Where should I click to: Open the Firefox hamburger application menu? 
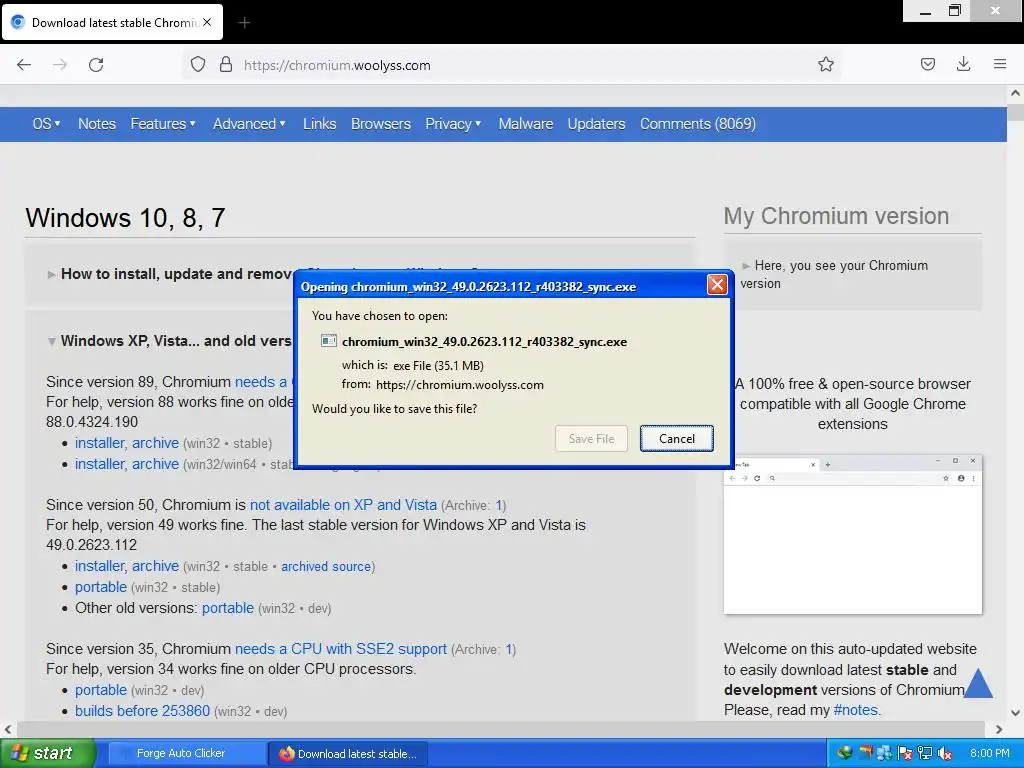pyautogui.click(x=999, y=65)
